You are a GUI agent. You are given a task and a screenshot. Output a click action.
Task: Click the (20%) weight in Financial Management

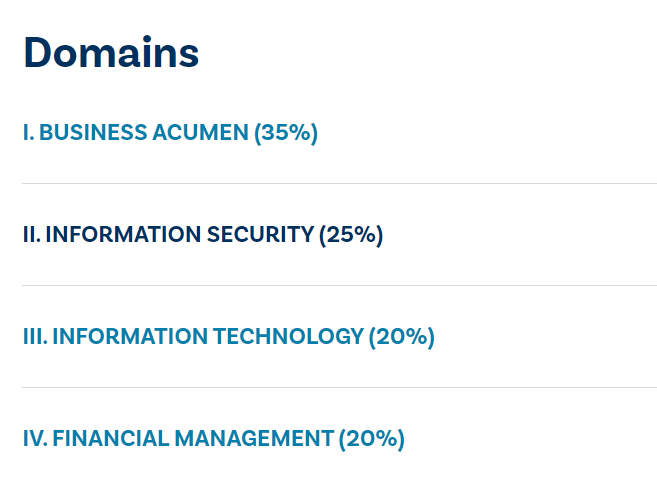point(372,439)
